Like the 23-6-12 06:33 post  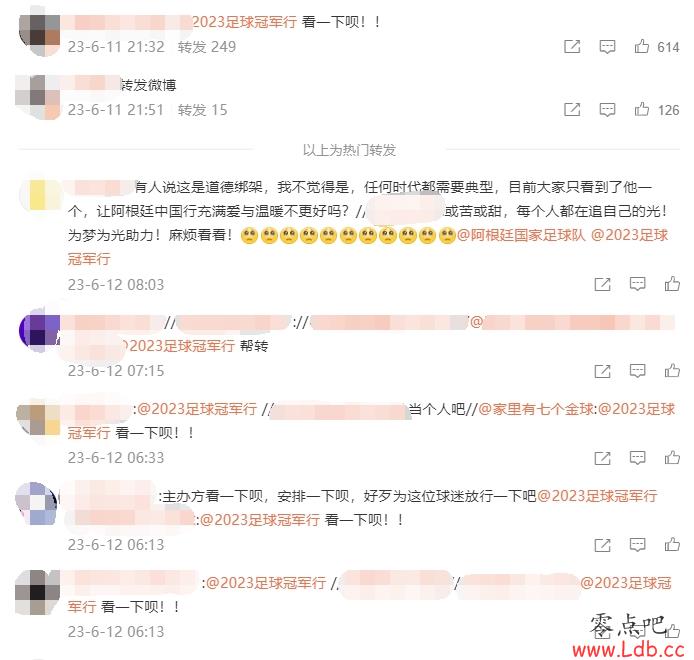pos(672,457)
